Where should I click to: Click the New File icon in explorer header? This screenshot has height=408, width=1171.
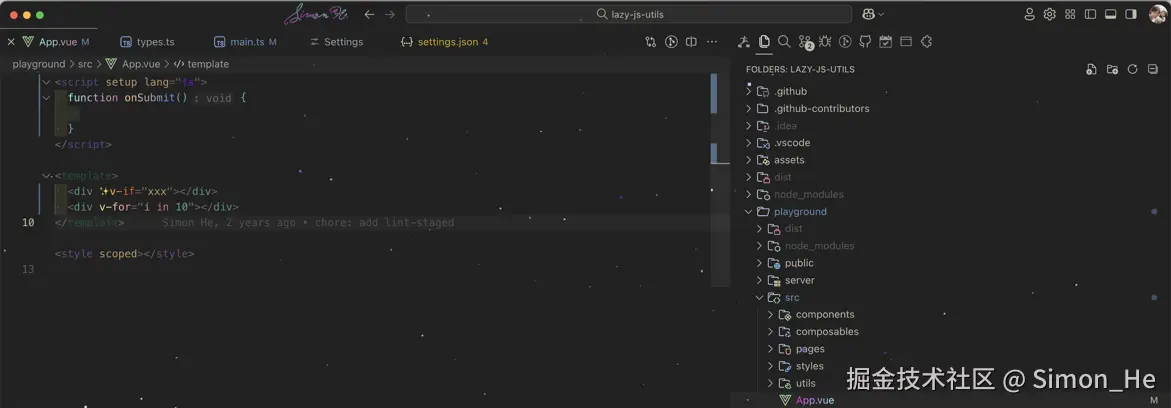pos(1091,69)
